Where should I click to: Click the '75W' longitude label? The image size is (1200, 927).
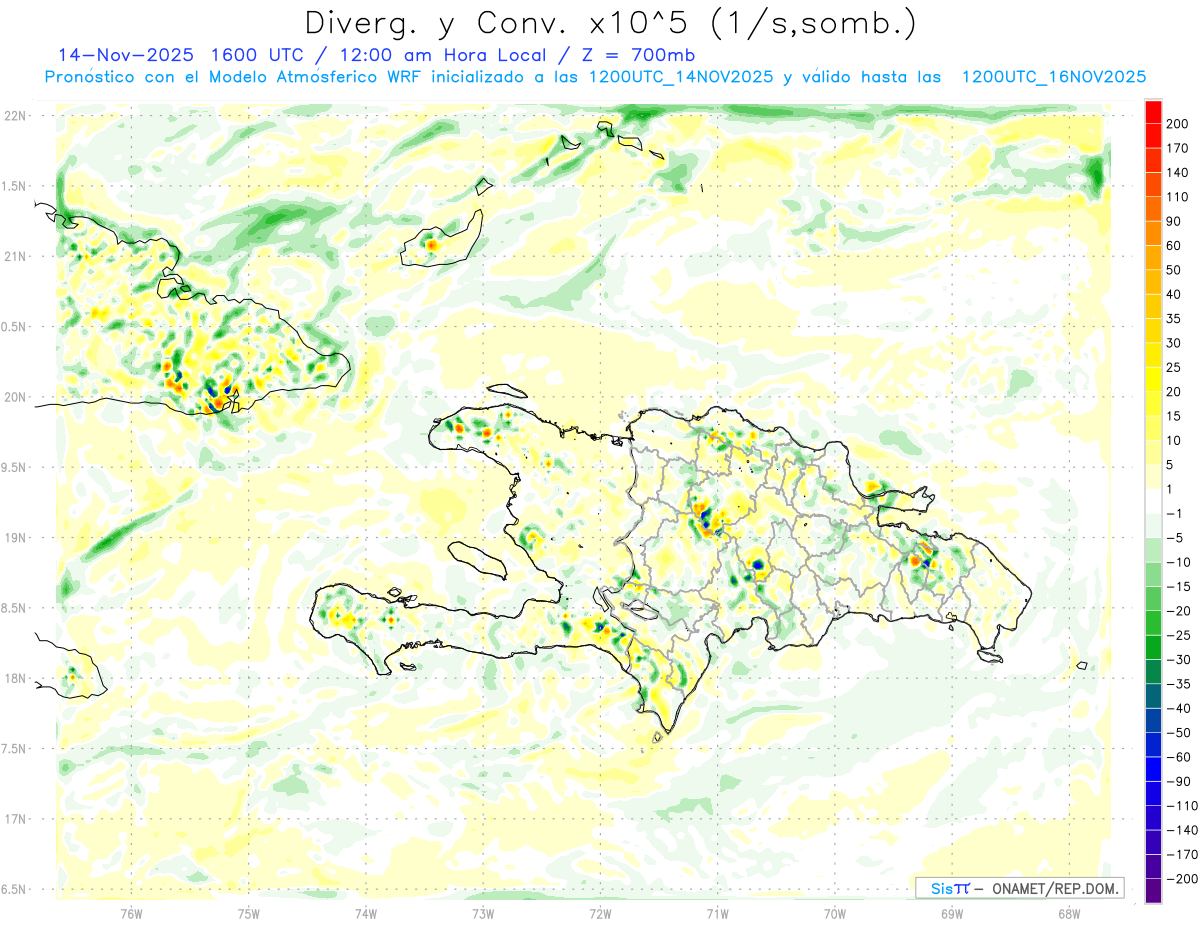coord(249,914)
